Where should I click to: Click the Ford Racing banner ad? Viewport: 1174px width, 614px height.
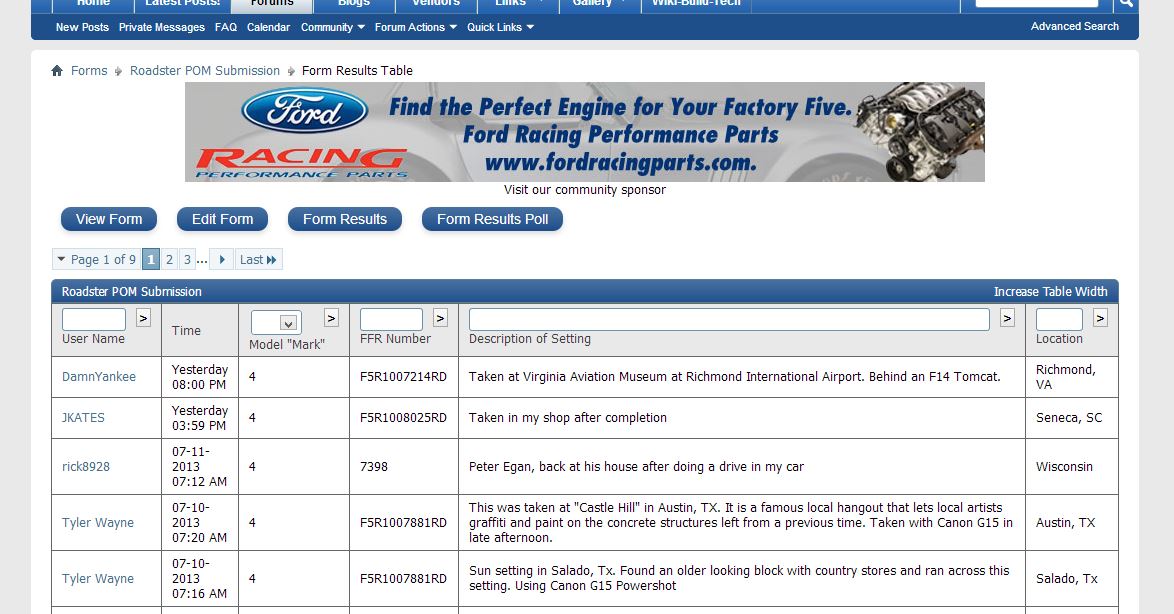click(585, 132)
